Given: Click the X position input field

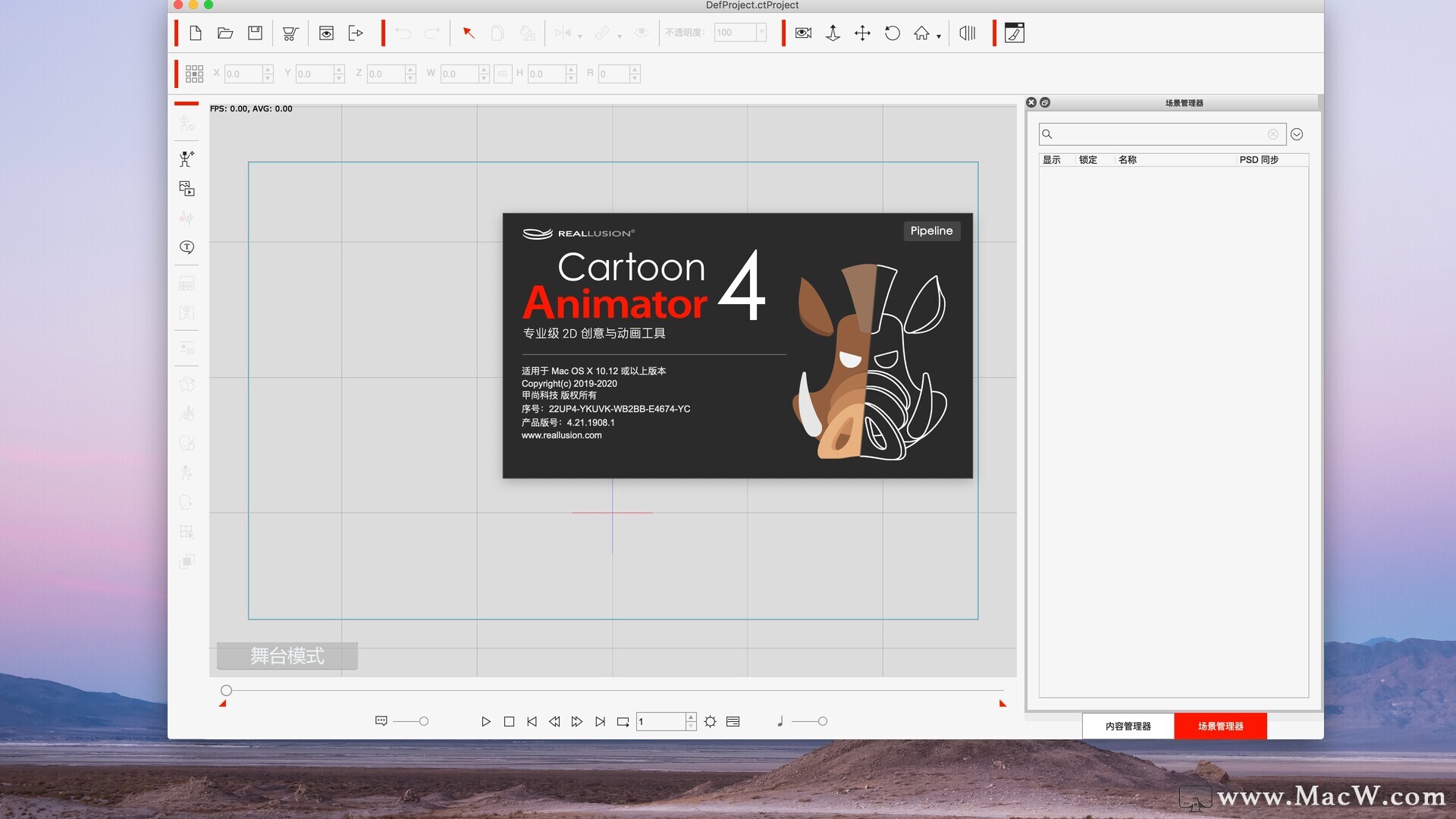Looking at the screenshot, I should click(x=243, y=74).
